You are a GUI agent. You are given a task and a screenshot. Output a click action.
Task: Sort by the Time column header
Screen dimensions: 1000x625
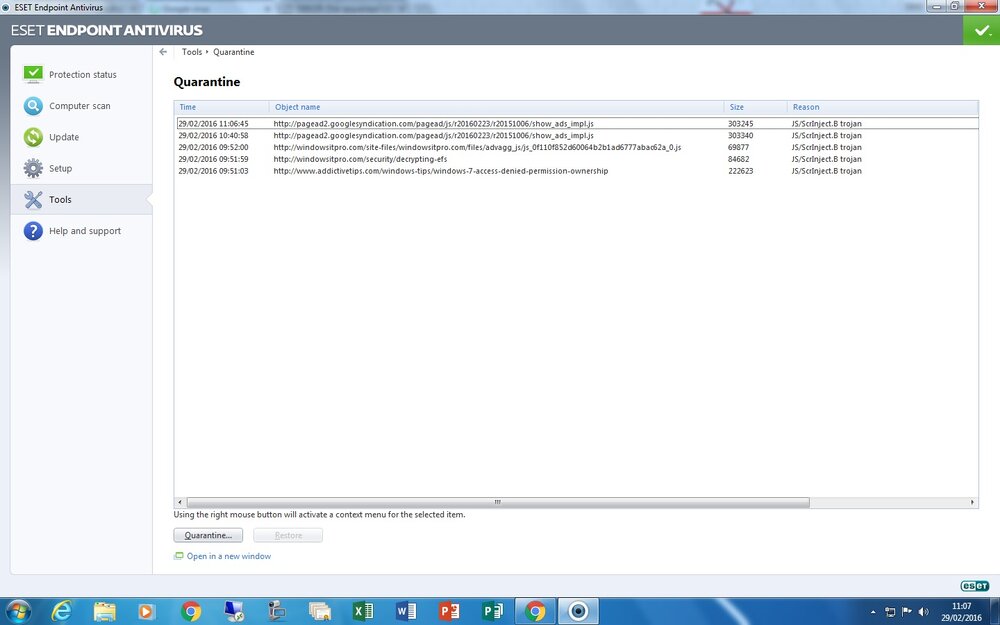[221, 107]
